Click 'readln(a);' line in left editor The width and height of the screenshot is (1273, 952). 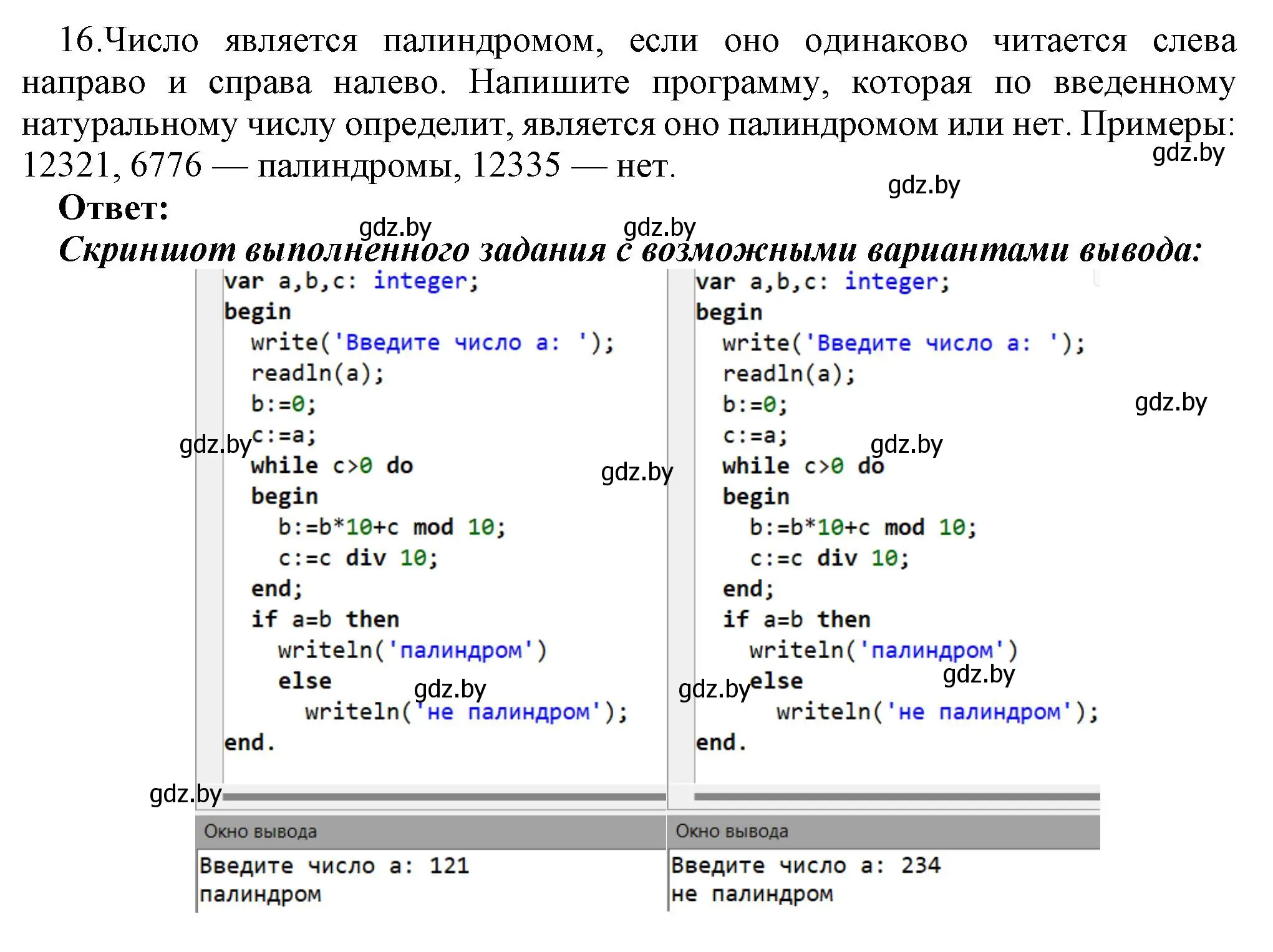[x=318, y=373]
